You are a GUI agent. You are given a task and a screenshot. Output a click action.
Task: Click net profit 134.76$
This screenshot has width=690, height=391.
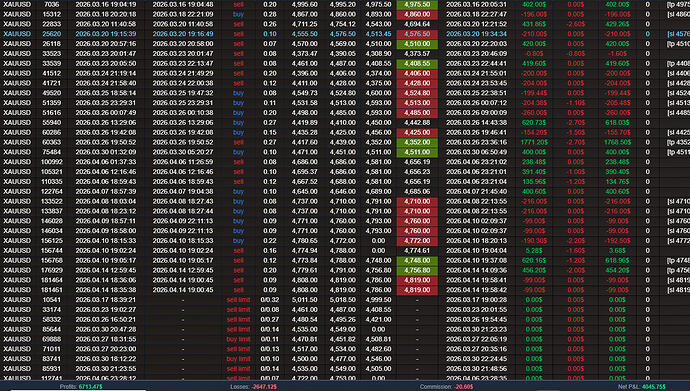point(617,182)
